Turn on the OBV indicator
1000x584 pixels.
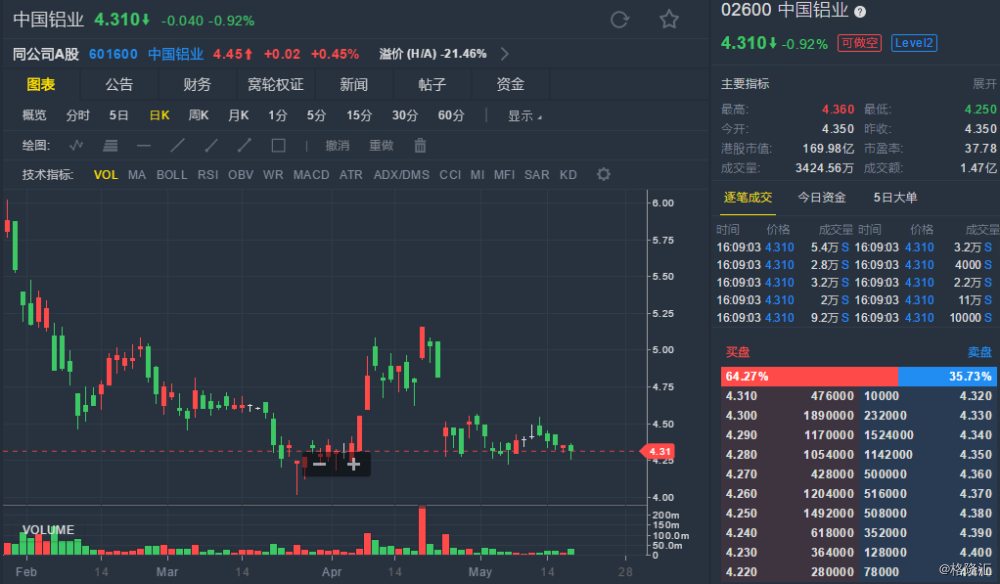(240, 175)
